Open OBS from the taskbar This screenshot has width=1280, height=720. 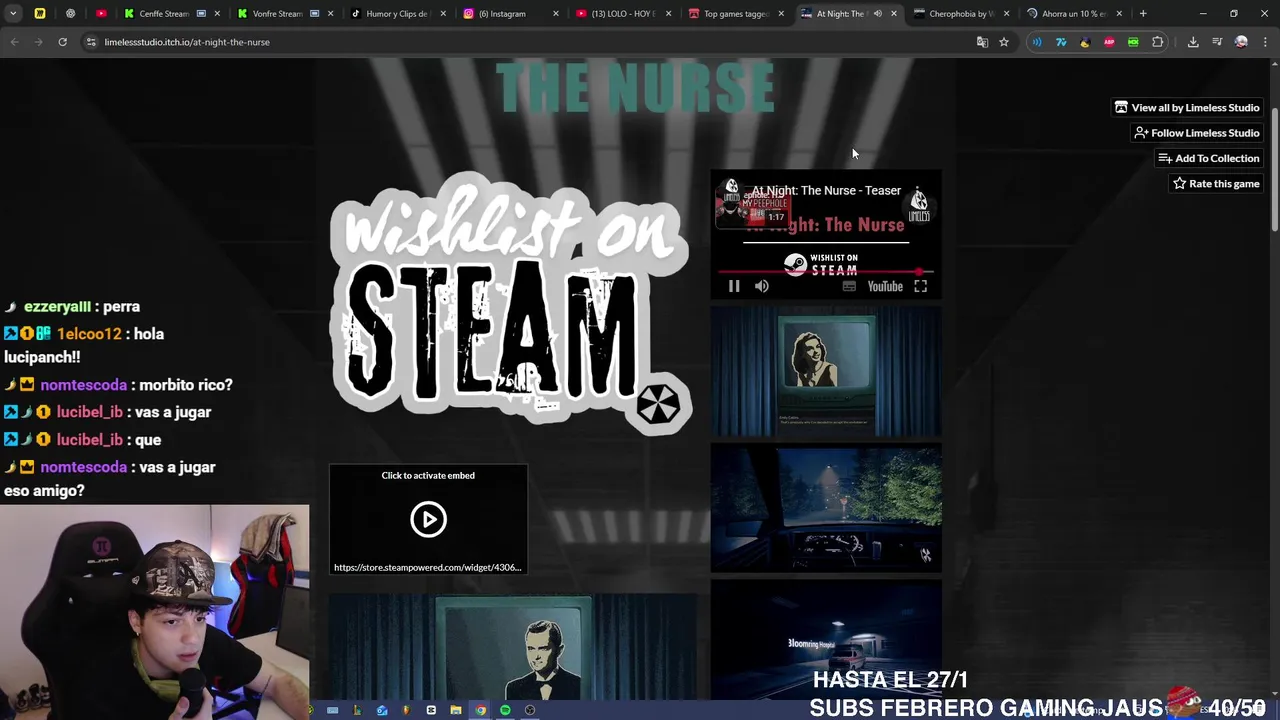click(530, 710)
